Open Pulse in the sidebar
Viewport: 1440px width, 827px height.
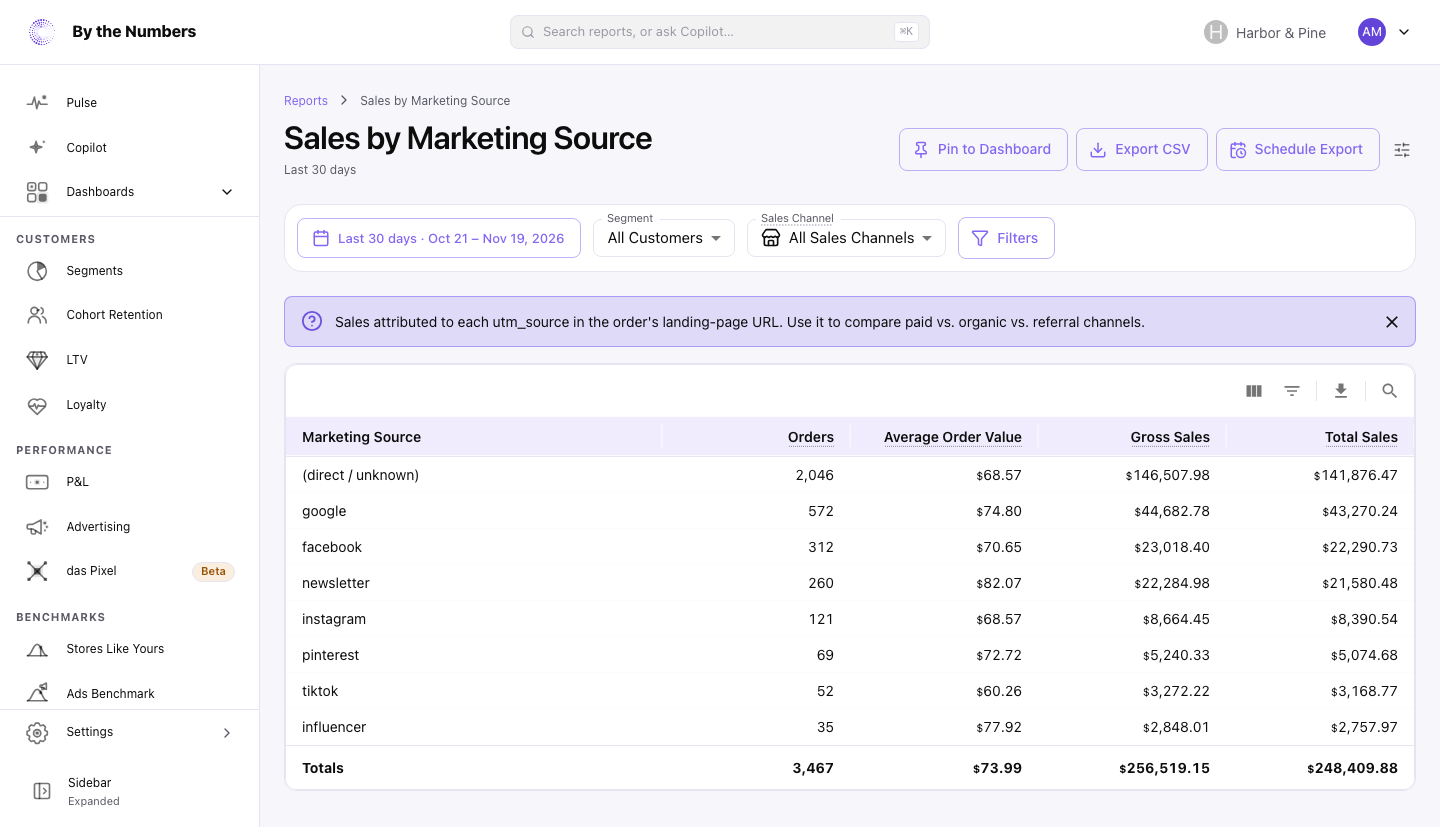(x=130, y=103)
